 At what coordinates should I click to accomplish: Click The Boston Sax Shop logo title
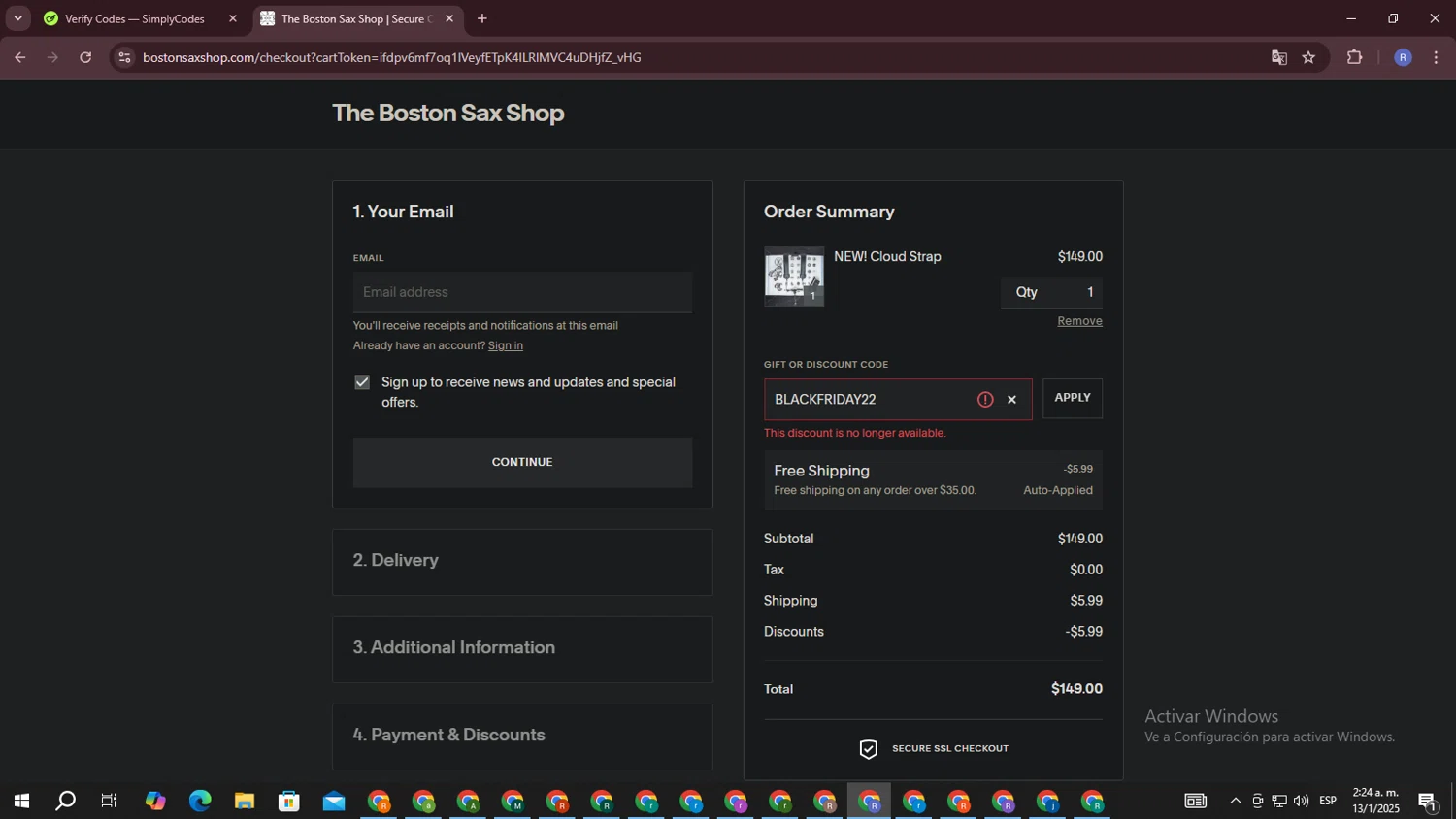click(x=447, y=113)
